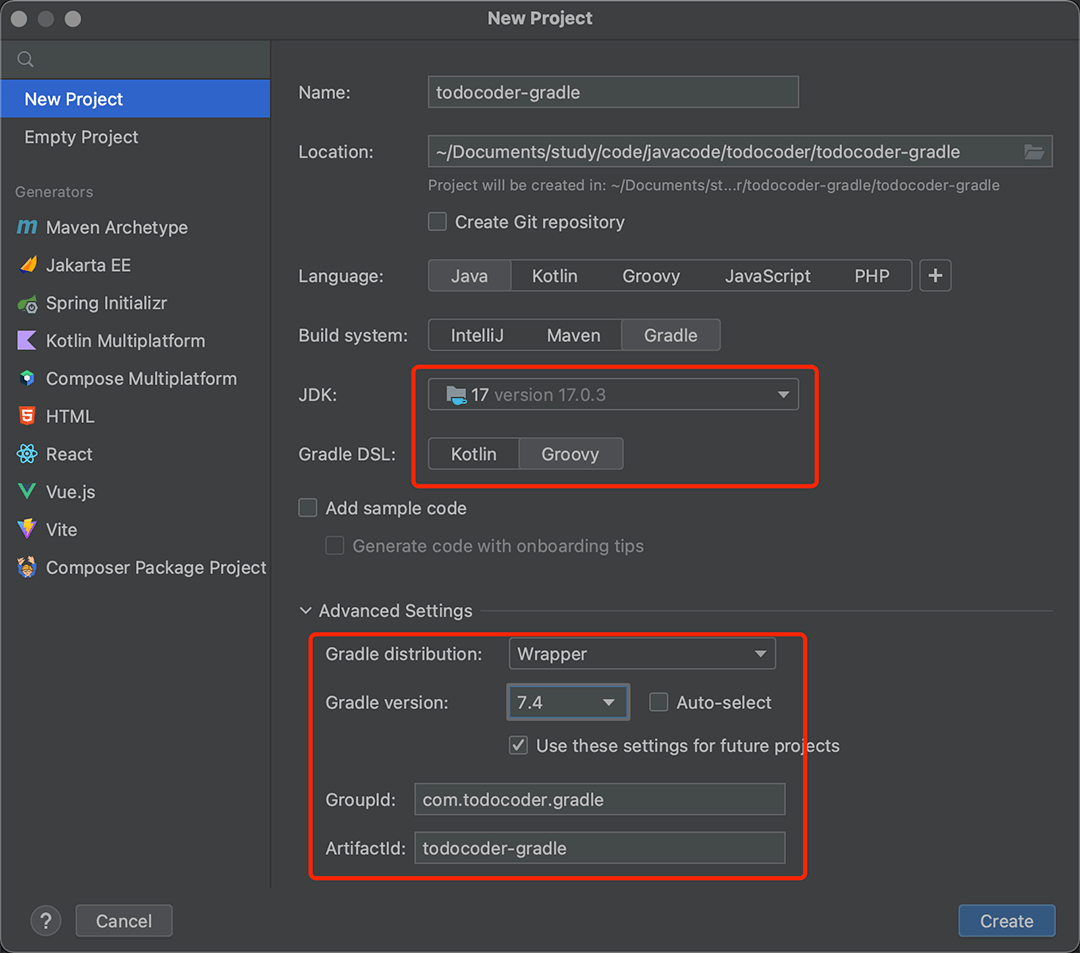
Task: Toggle Generate code with onboarding tips
Action: point(335,546)
